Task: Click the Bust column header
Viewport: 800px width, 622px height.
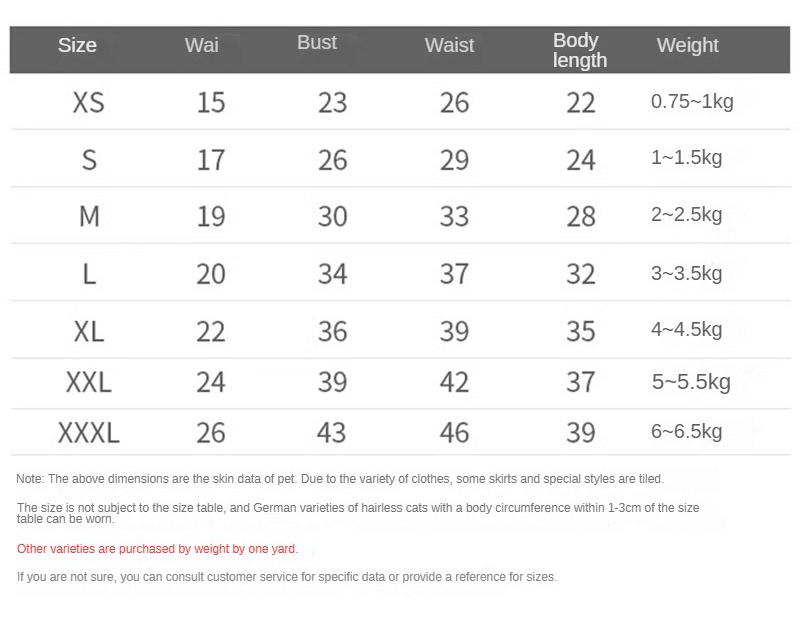Action: point(317,43)
